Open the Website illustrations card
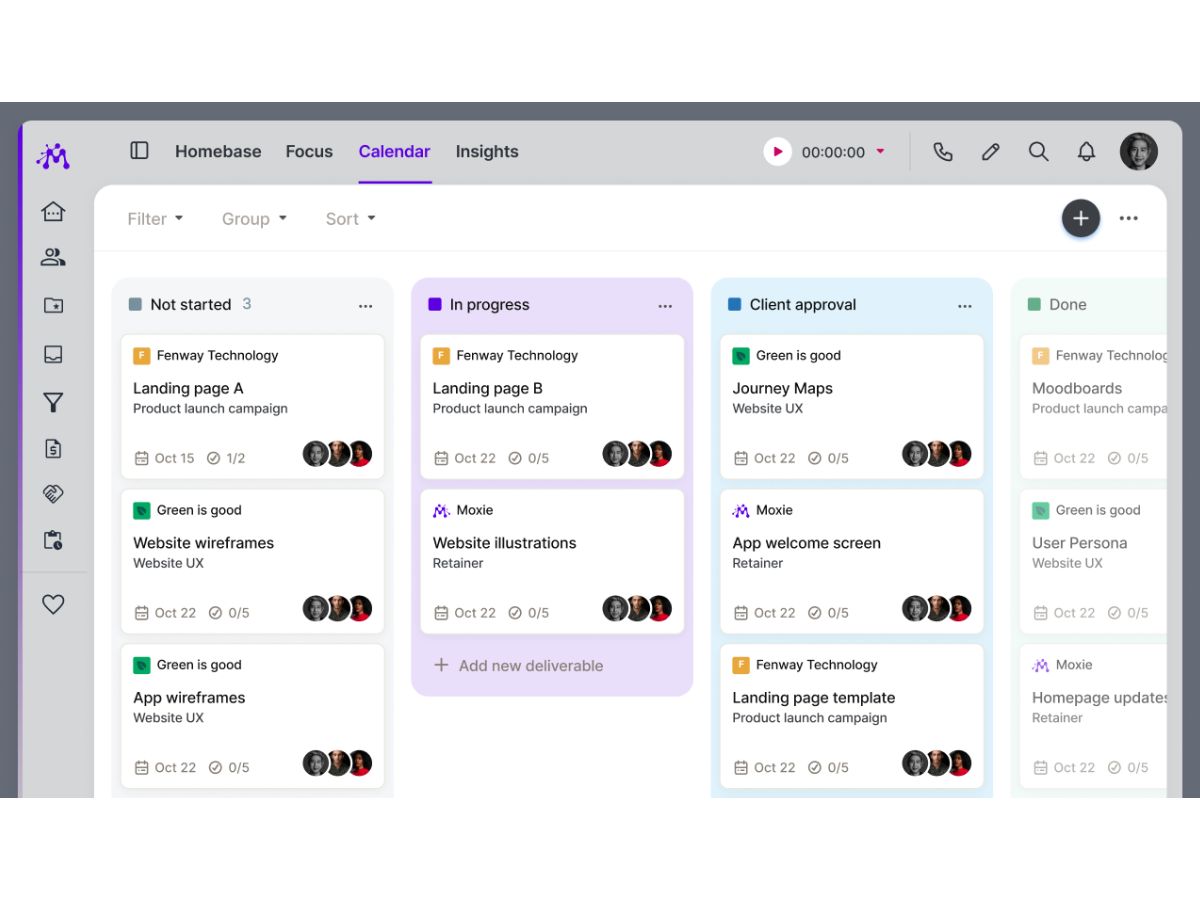Screen dimensions: 1200x900 [552, 562]
